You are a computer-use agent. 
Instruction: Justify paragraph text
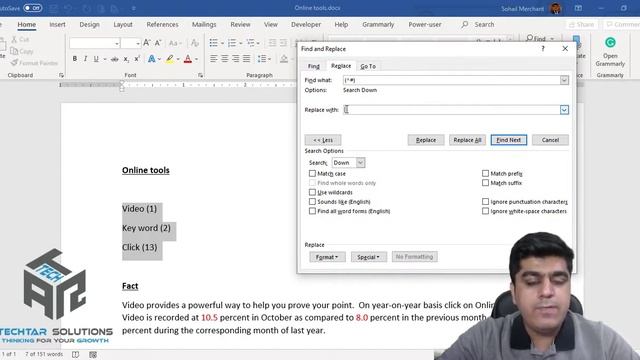pyautogui.click(x=247, y=59)
